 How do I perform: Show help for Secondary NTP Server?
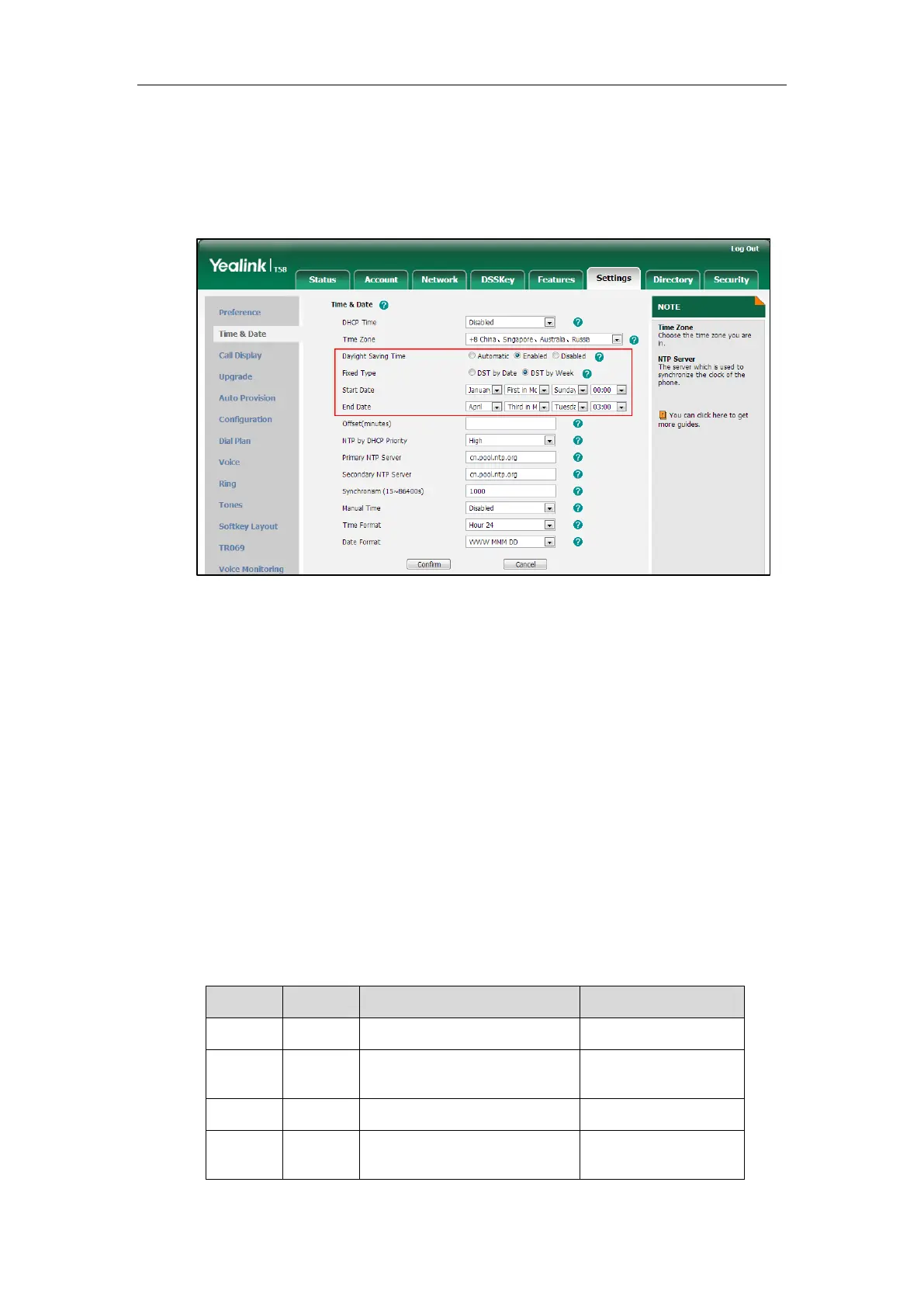[x=577, y=474]
